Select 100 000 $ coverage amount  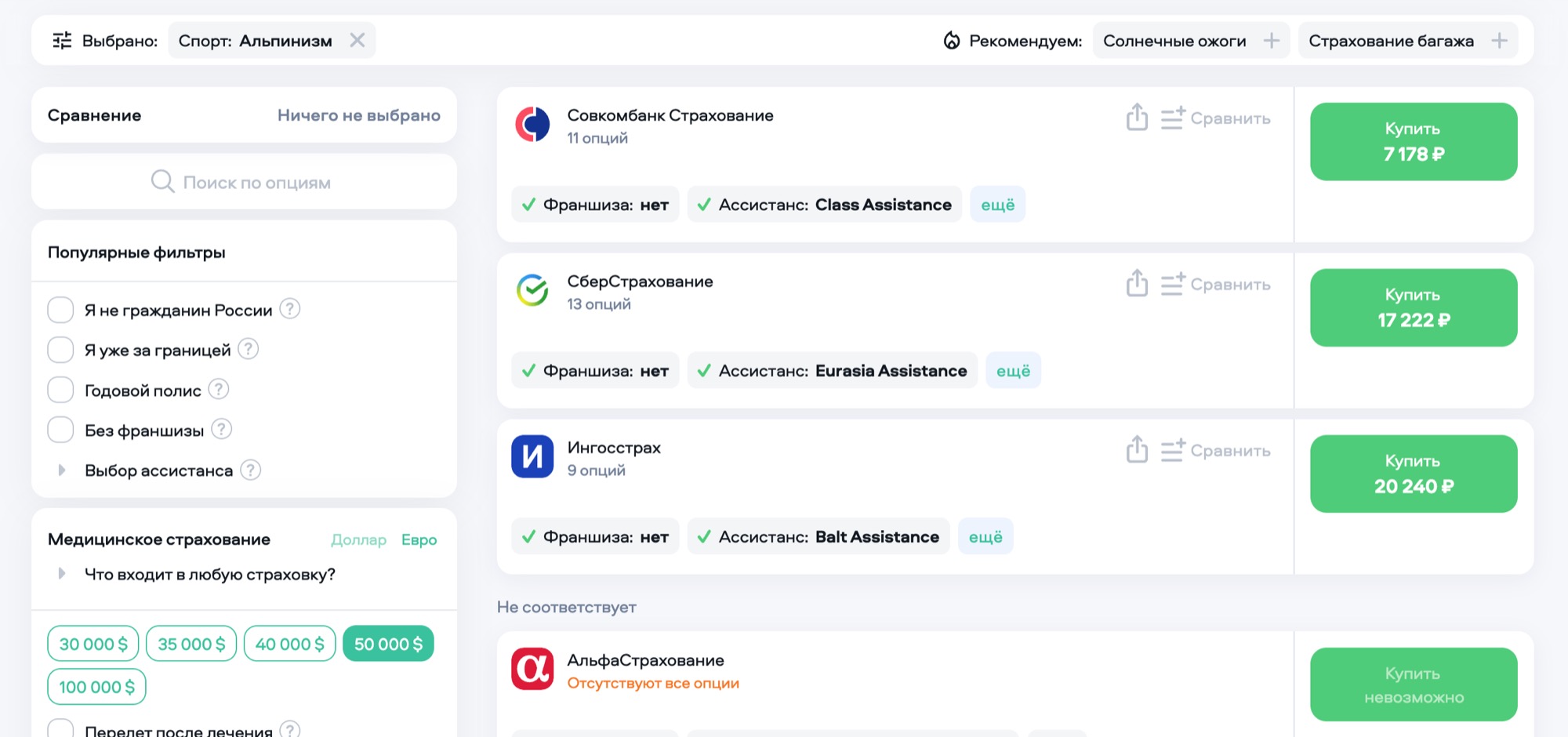coord(96,687)
